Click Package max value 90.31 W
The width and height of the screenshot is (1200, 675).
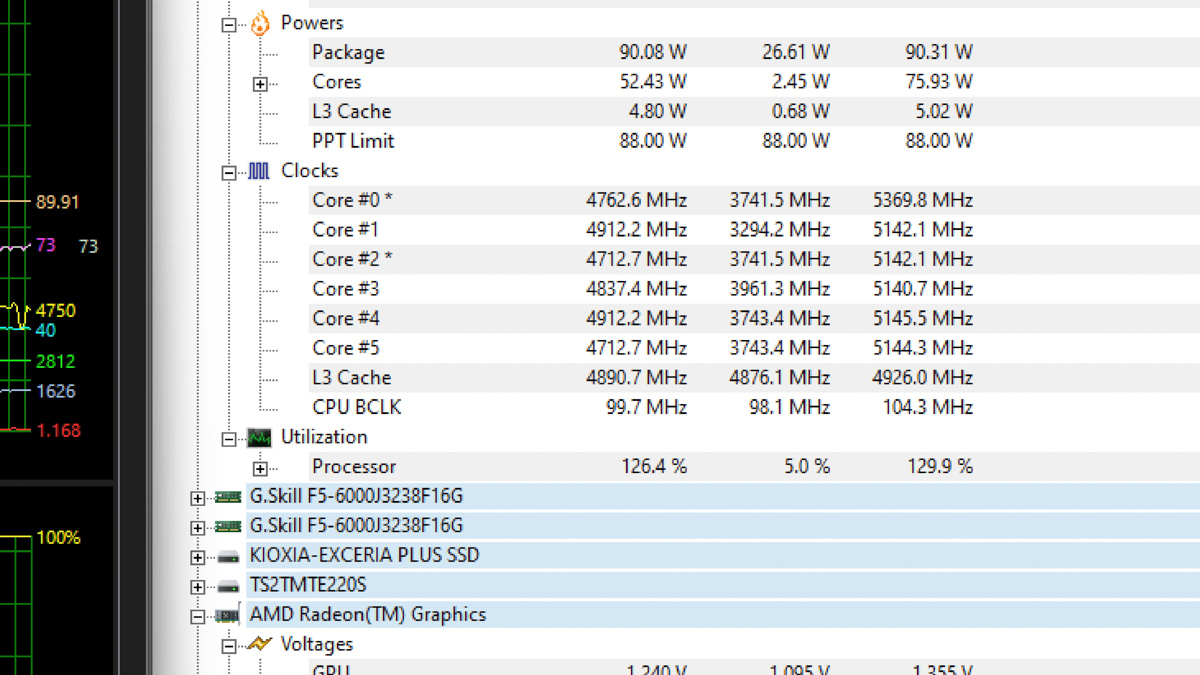coord(939,52)
